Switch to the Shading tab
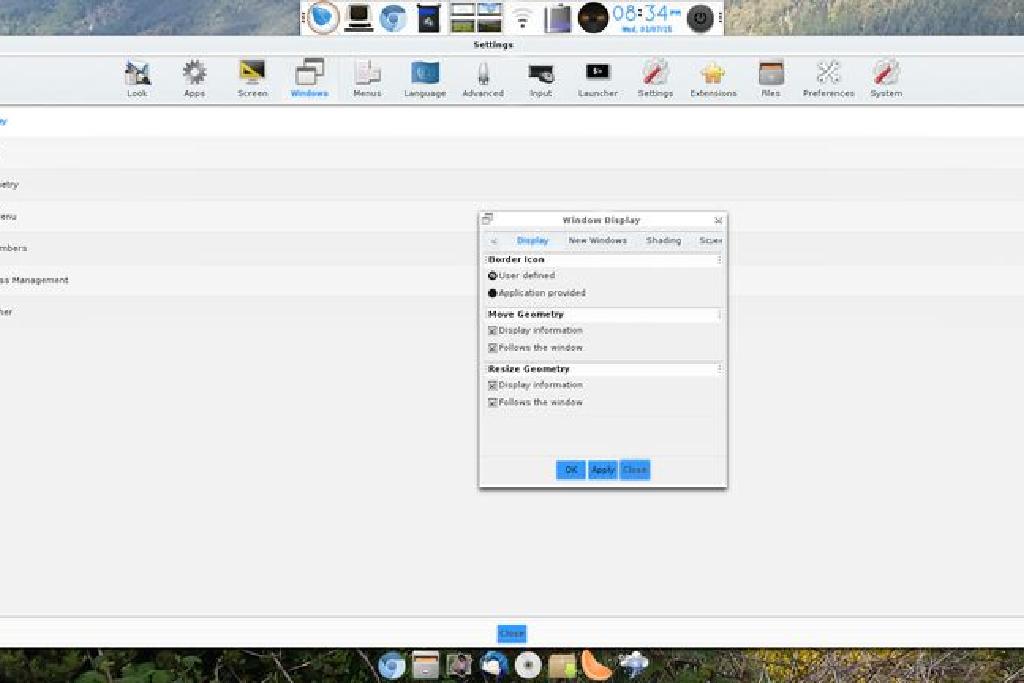The image size is (1024, 683). coord(663,240)
